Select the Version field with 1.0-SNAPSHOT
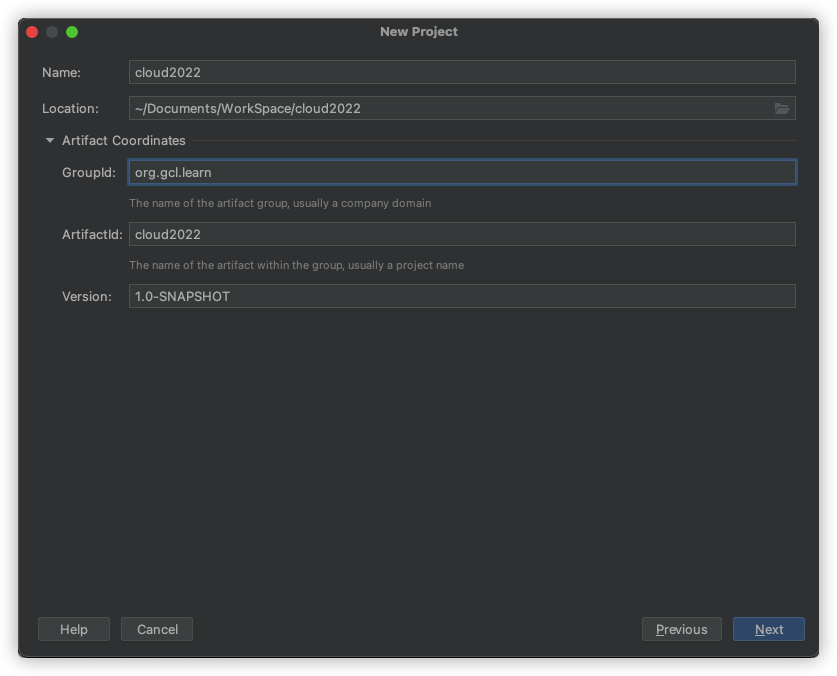837x676 pixels. (462, 296)
